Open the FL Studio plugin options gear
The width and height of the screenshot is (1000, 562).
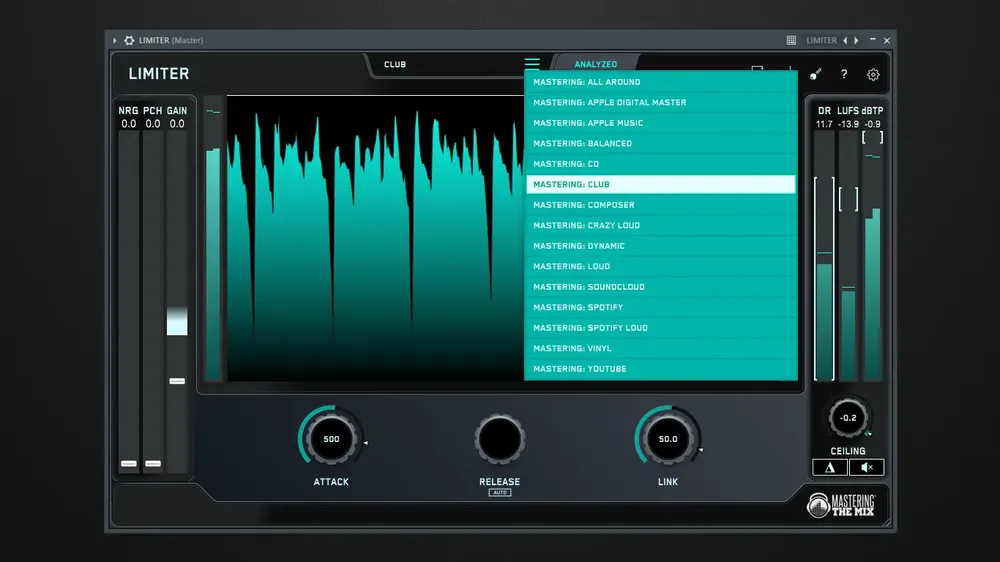click(x=129, y=40)
